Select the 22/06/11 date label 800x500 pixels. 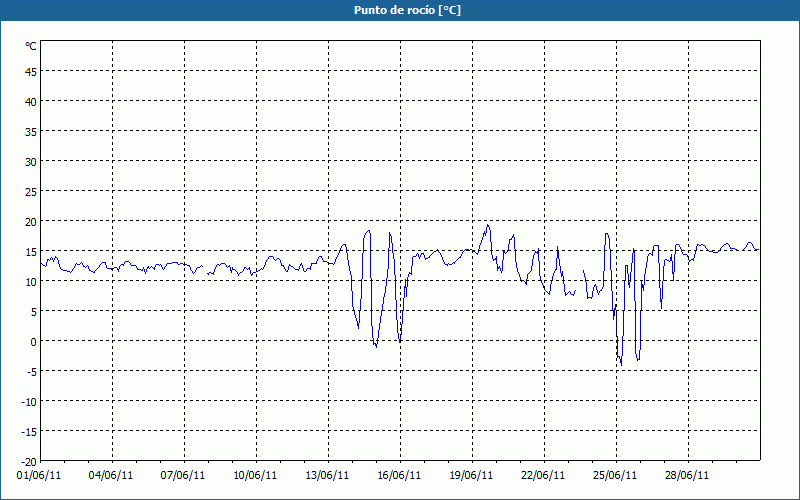tap(543, 476)
